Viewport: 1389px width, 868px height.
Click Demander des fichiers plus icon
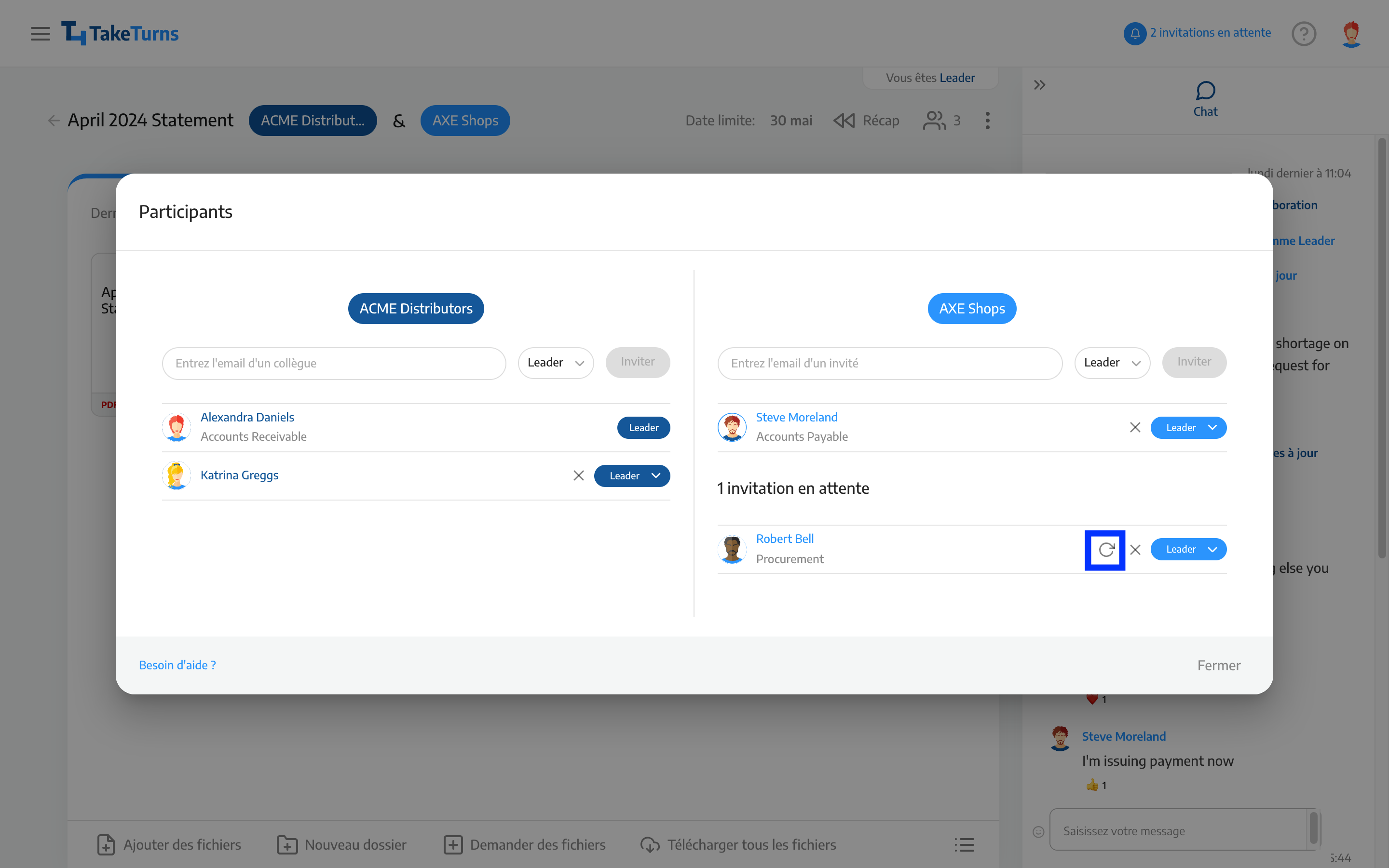(x=453, y=845)
